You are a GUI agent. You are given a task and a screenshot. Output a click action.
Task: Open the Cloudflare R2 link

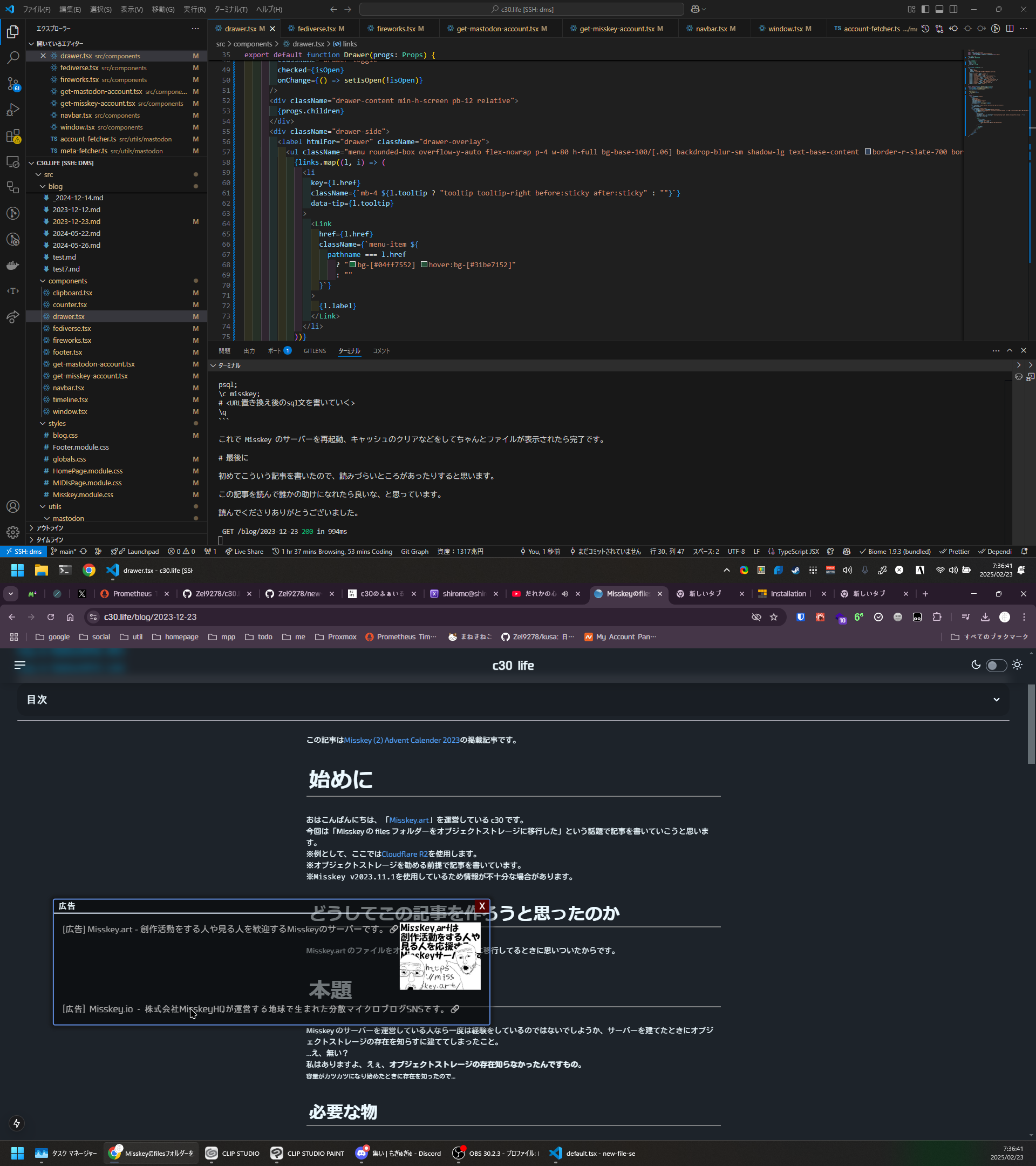404,854
